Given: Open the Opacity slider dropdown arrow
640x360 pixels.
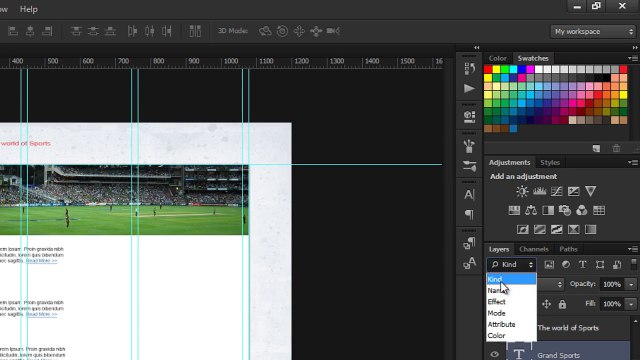Looking at the screenshot, I should pos(631,284).
